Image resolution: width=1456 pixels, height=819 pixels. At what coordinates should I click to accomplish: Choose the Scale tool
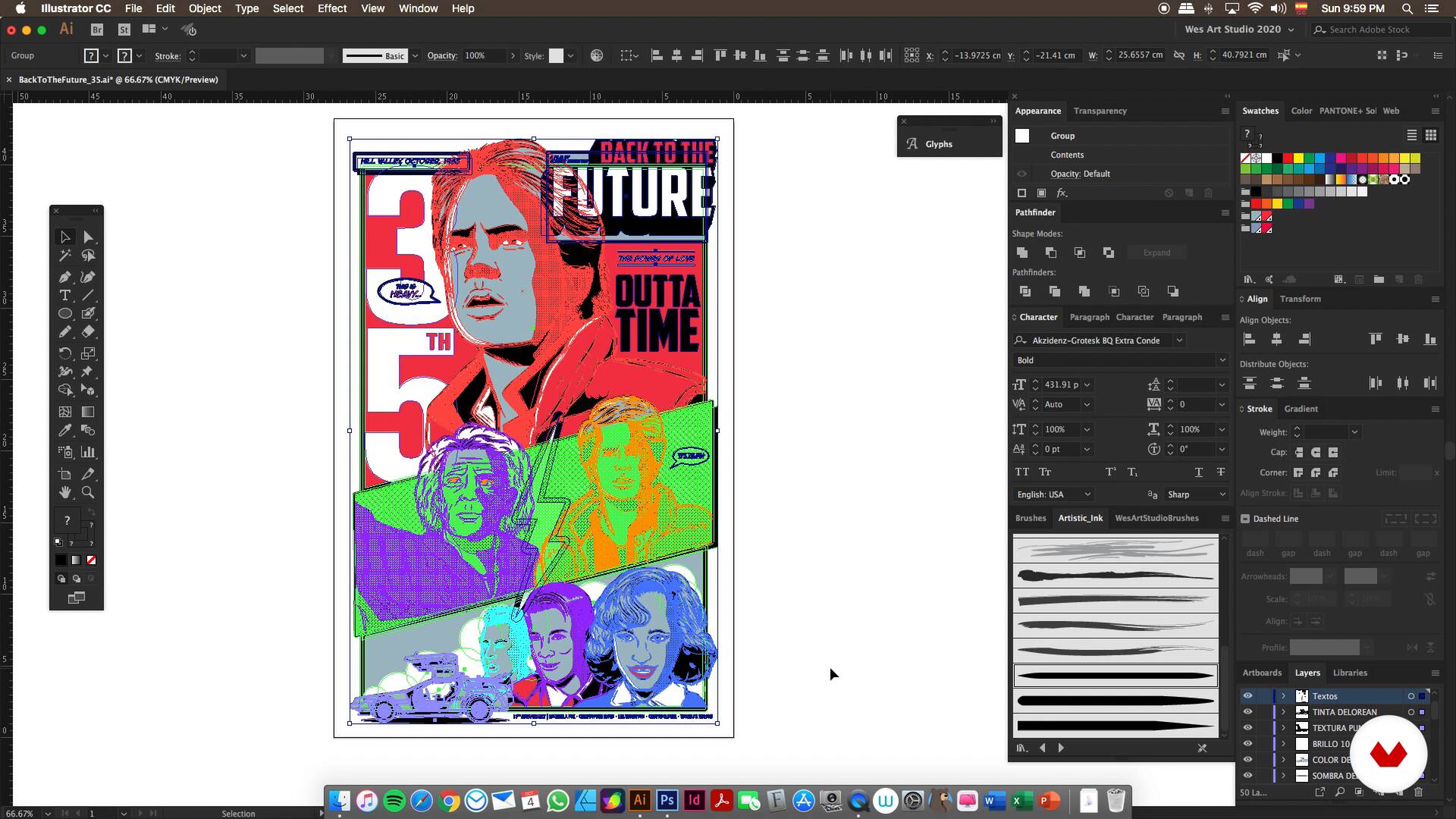(x=88, y=353)
